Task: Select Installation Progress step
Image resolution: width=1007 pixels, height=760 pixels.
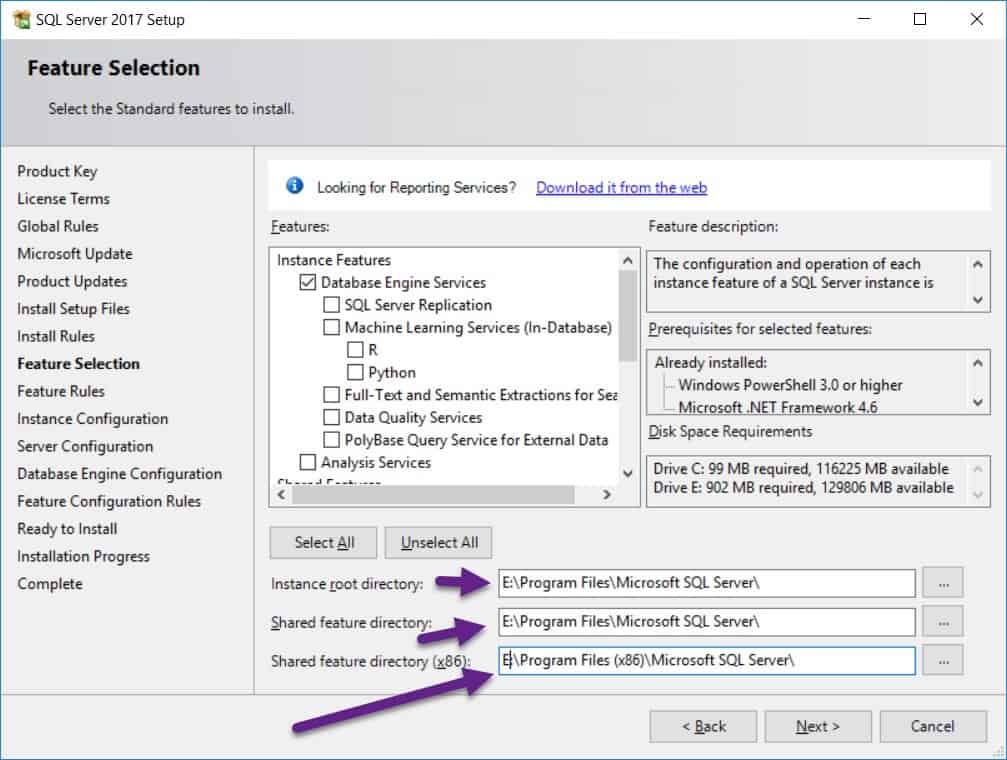Action: [83, 556]
